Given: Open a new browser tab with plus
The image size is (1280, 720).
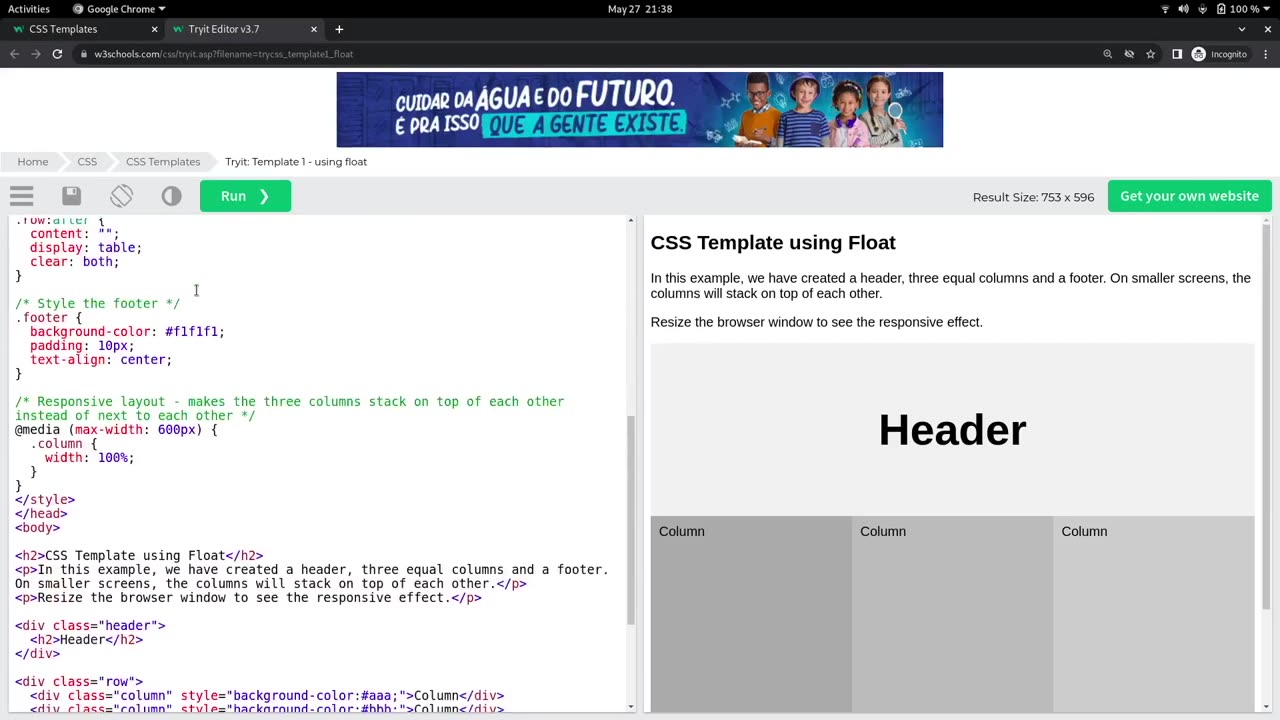Looking at the screenshot, I should 339,29.
